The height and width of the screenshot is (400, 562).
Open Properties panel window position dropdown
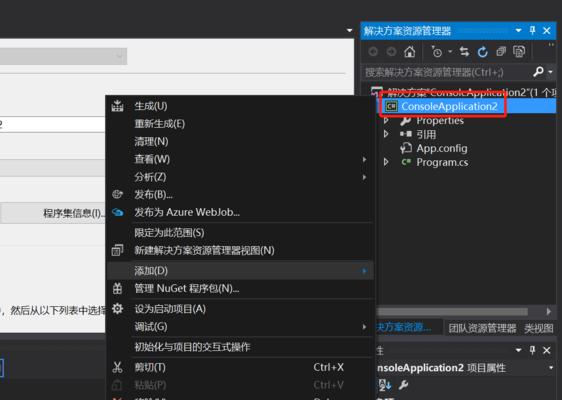(518, 350)
